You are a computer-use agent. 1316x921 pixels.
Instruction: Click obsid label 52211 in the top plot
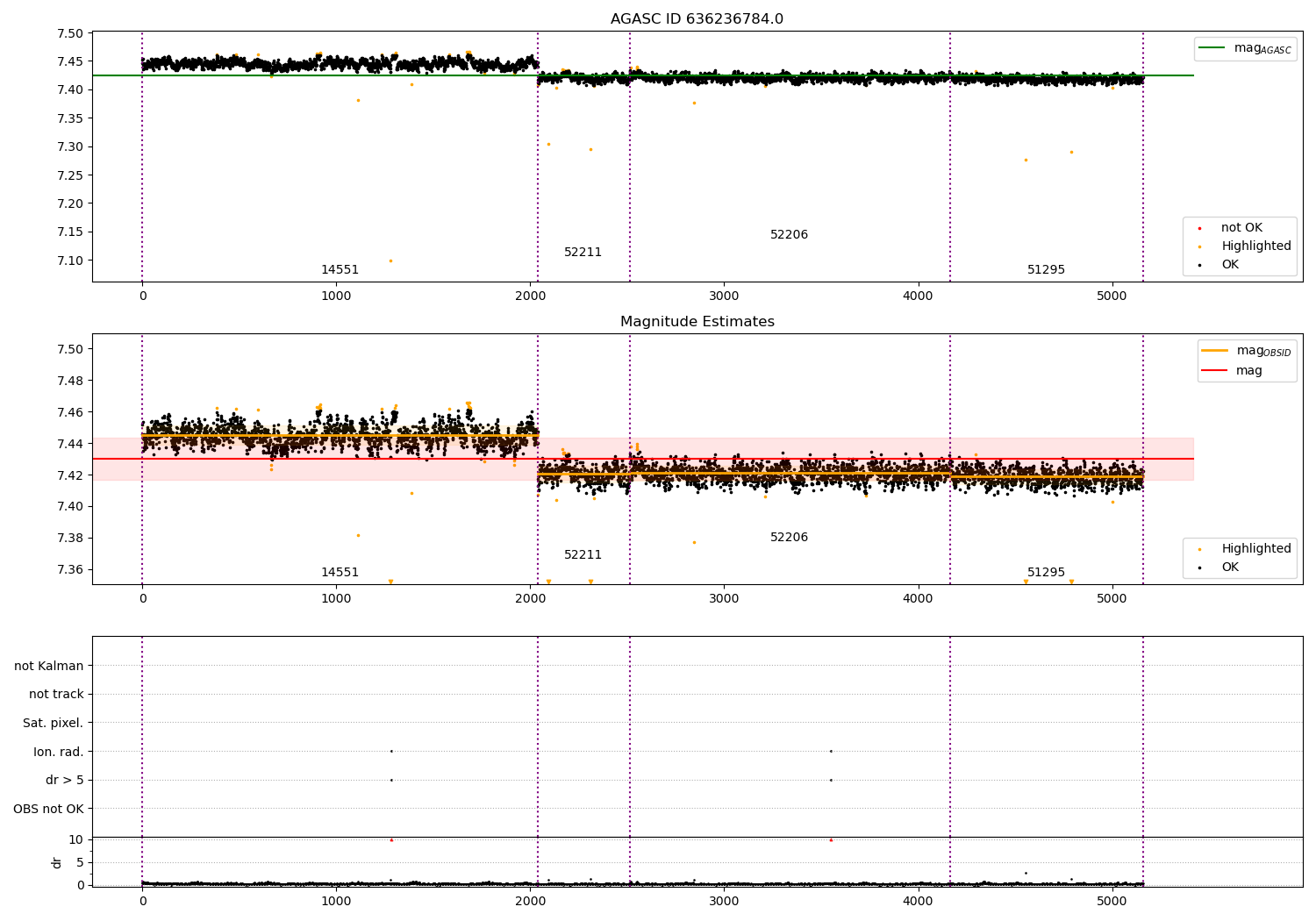(x=583, y=253)
